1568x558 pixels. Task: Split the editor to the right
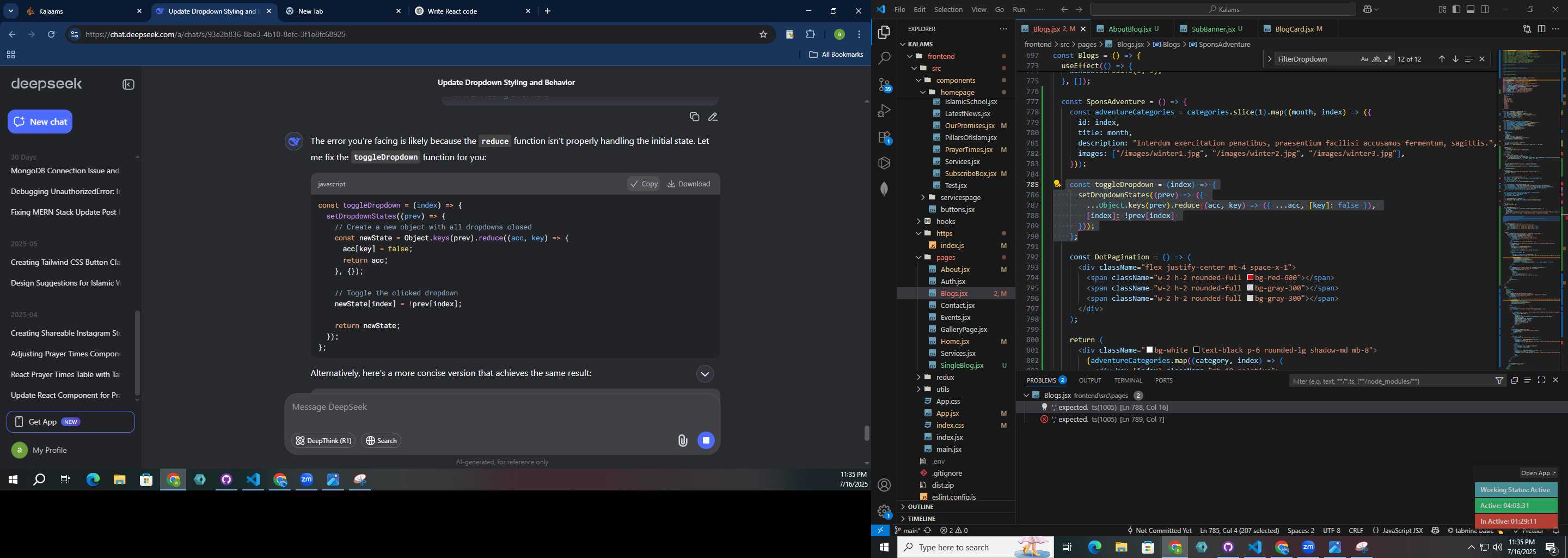click(1541, 29)
